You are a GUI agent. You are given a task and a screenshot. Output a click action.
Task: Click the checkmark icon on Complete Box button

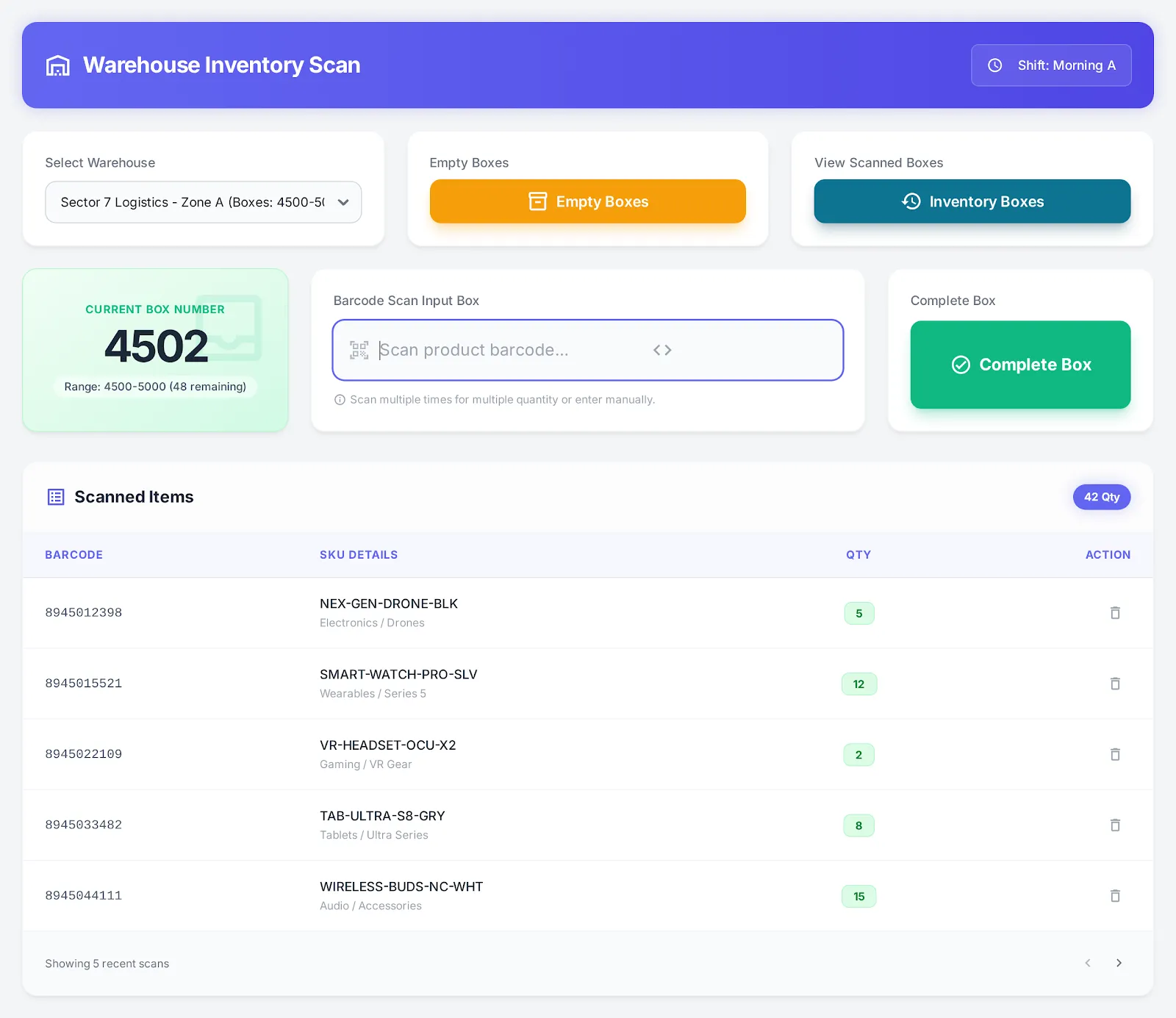click(x=961, y=365)
